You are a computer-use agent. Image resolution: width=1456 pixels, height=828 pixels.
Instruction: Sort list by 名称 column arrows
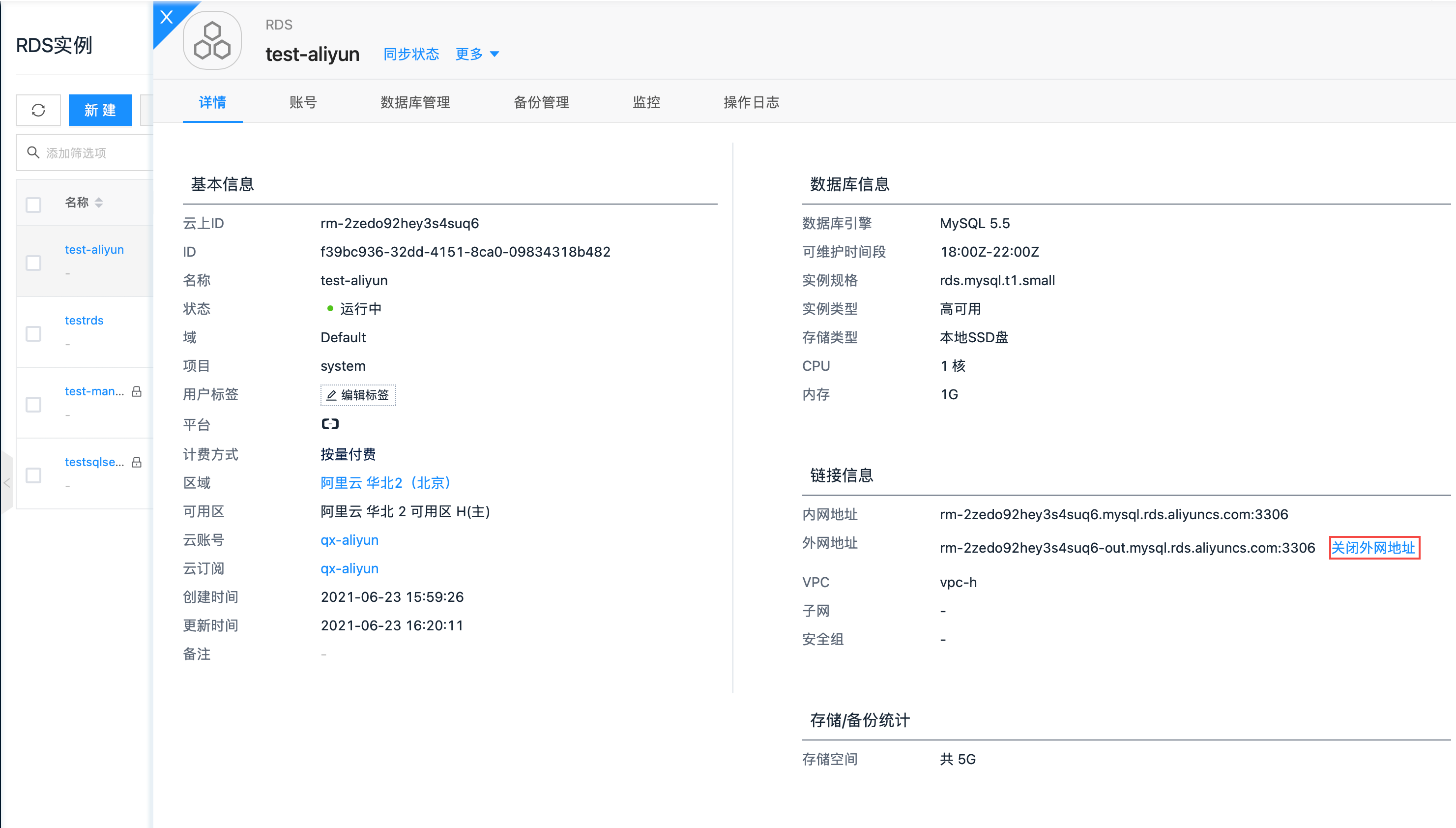[x=99, y=203]
